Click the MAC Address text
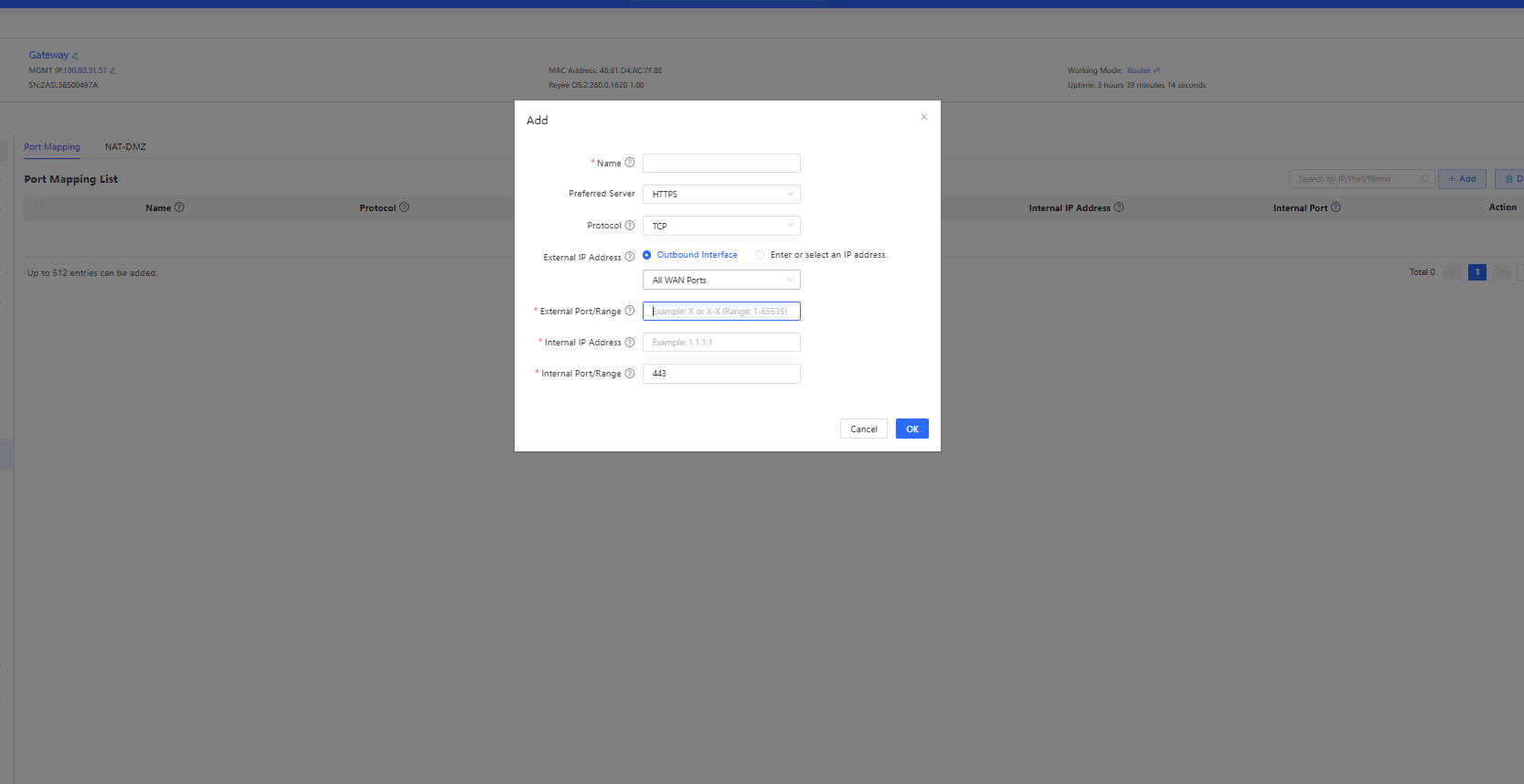Image resolution: width=1524 pixels, height=784 pixels. click(605, 70)
